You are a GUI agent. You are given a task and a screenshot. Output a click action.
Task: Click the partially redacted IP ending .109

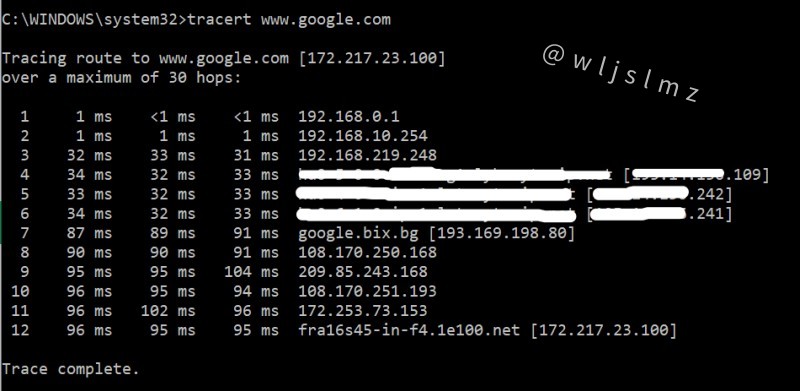tap(696, 175)
